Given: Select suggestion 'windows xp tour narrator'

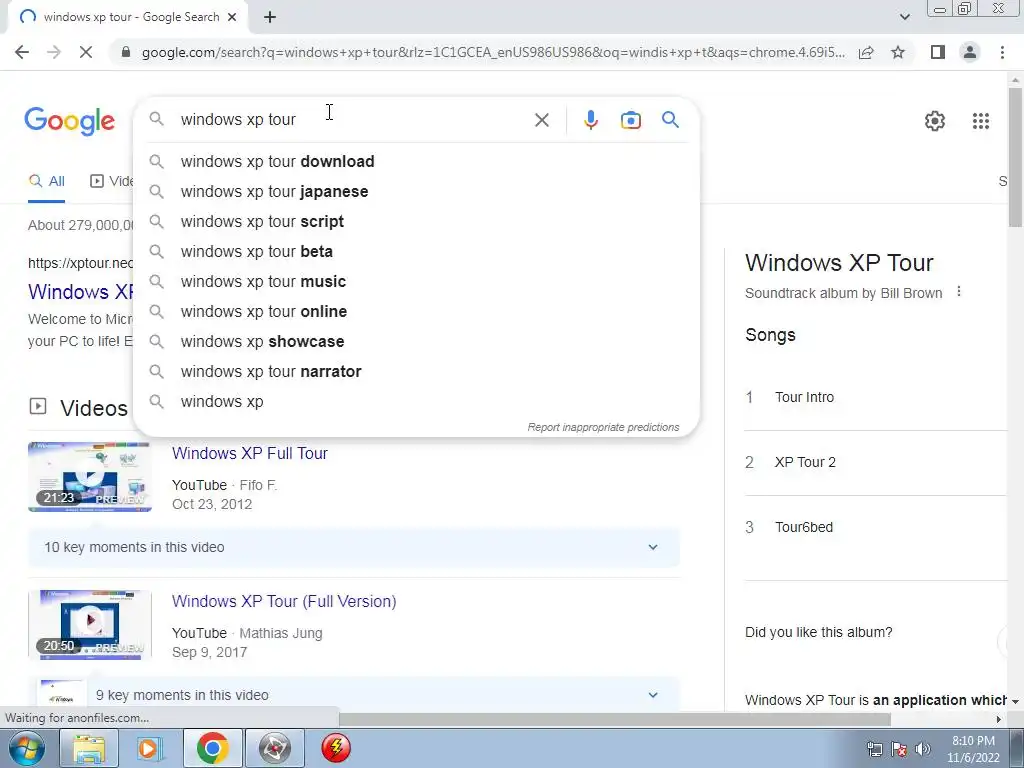Looking at the screenshot, I should tap(416, 372).
